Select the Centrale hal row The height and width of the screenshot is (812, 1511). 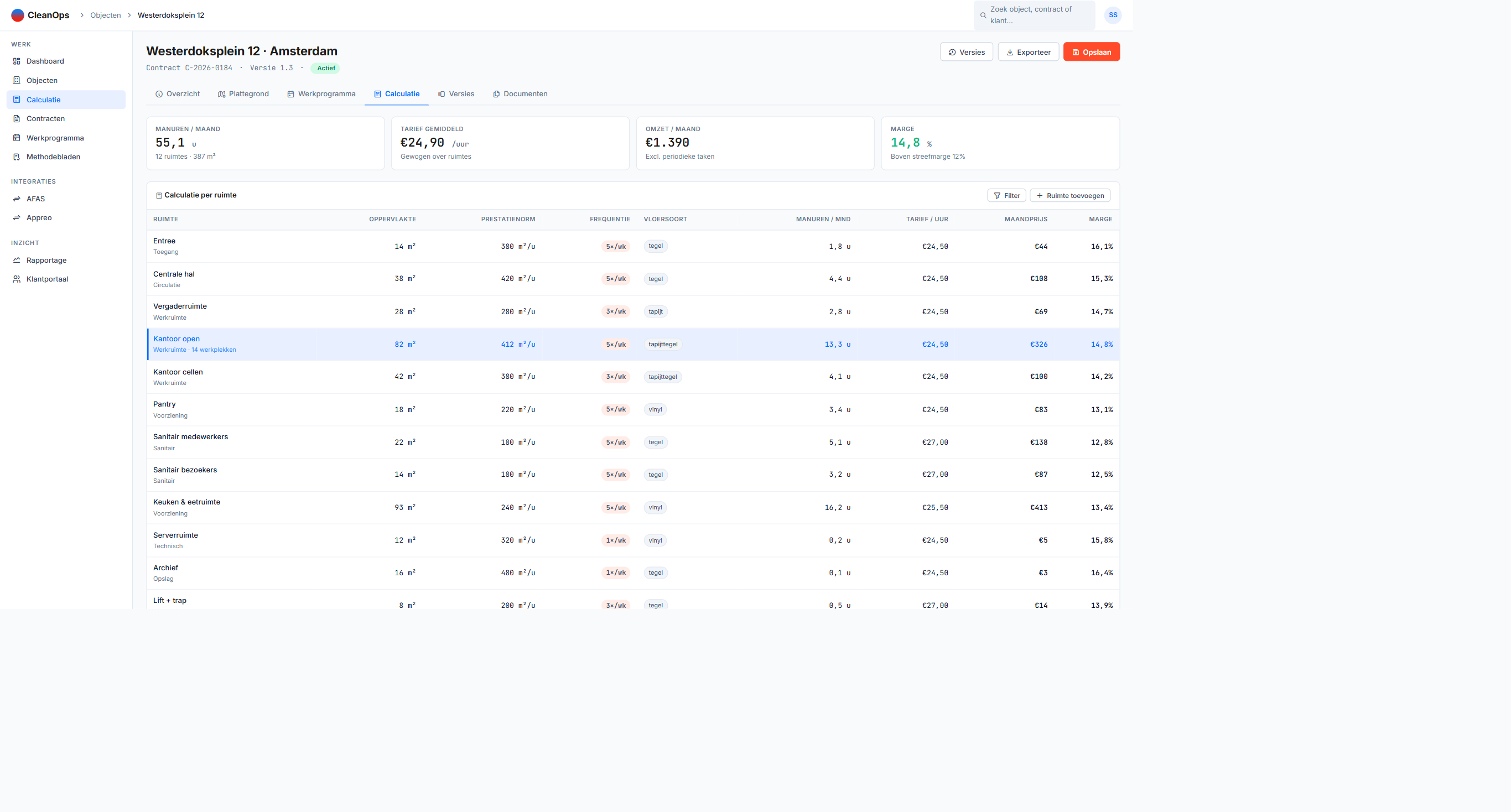tap(633, 279)
